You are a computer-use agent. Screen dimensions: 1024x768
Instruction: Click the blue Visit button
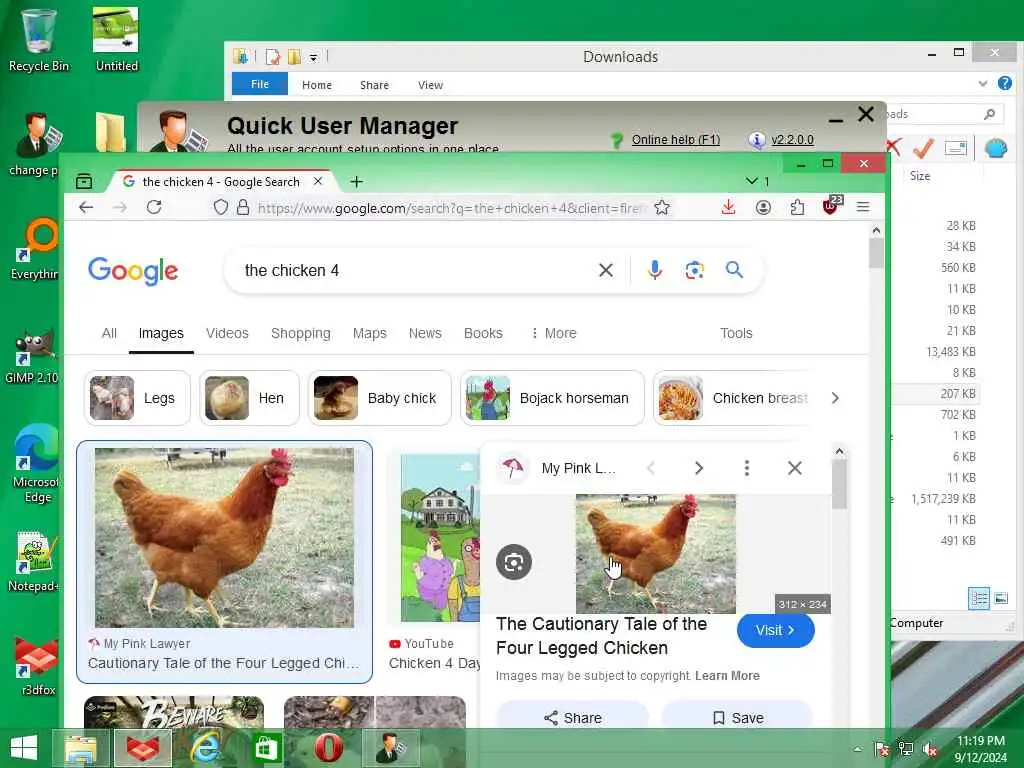(775, 630)
